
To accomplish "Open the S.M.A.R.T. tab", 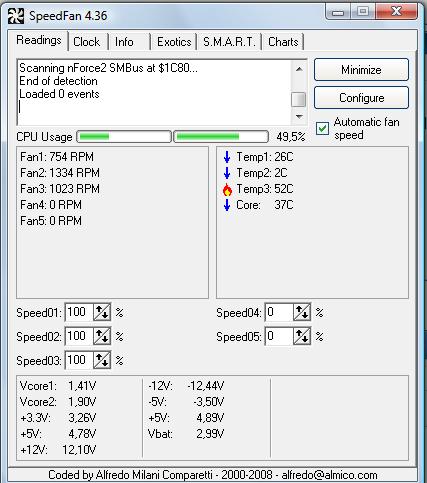I will 229,42.
